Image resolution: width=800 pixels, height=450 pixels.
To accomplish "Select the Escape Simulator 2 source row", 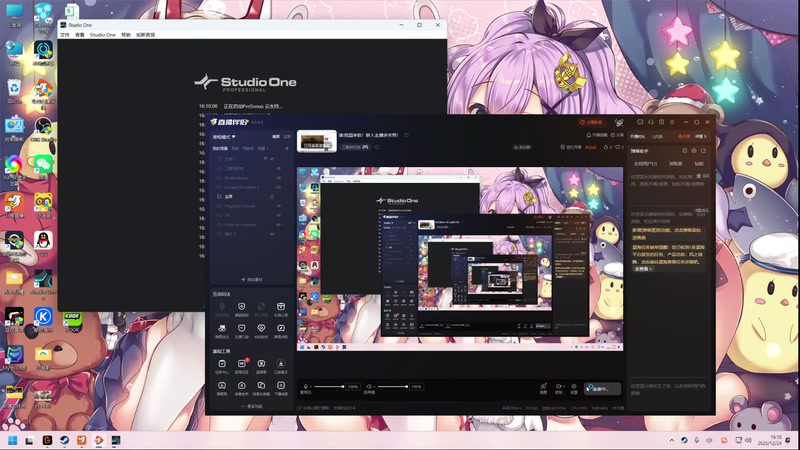I will coord(250,187).
